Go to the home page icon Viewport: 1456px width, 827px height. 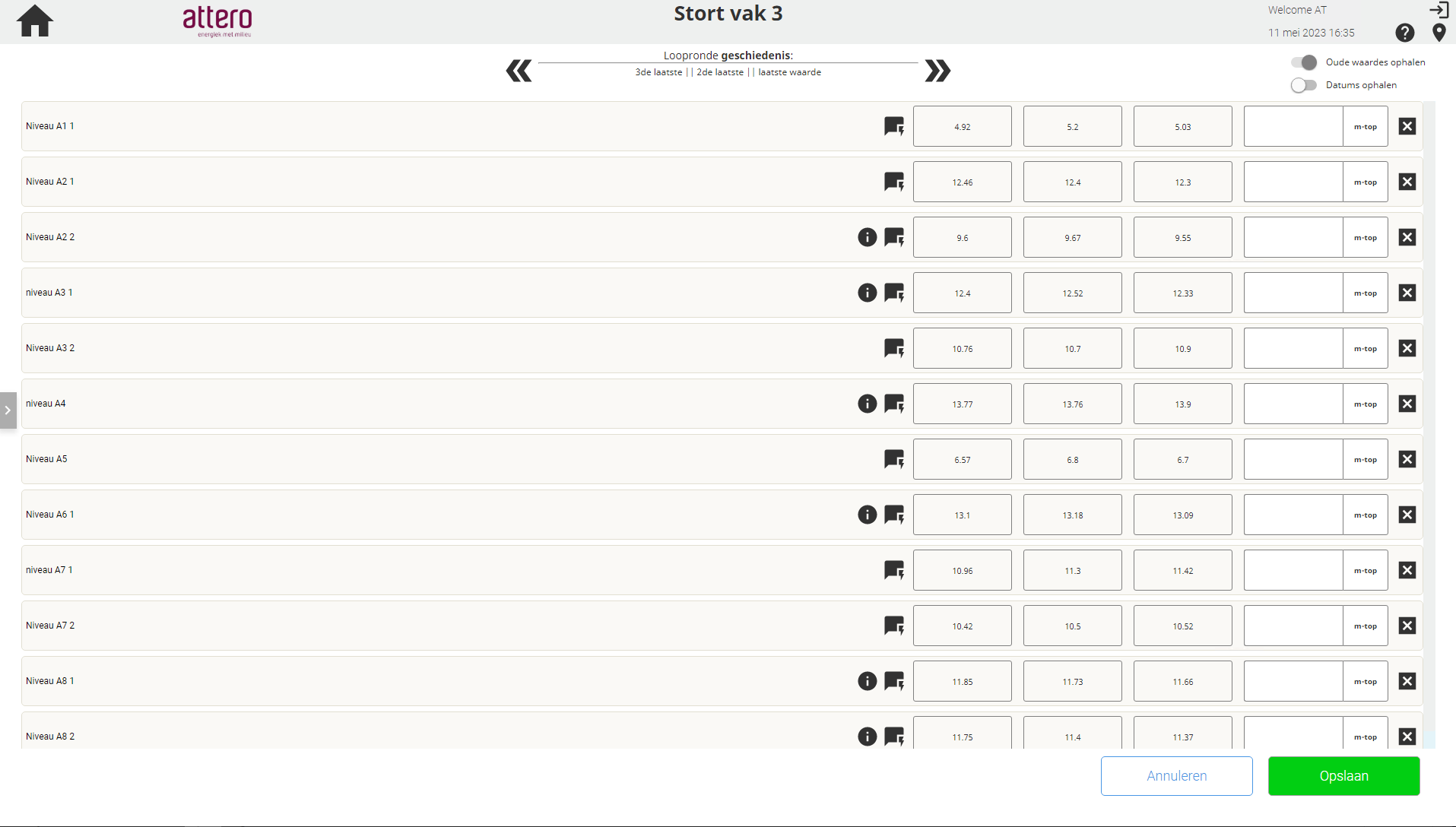pyautogui.click(x=35, y=21)
